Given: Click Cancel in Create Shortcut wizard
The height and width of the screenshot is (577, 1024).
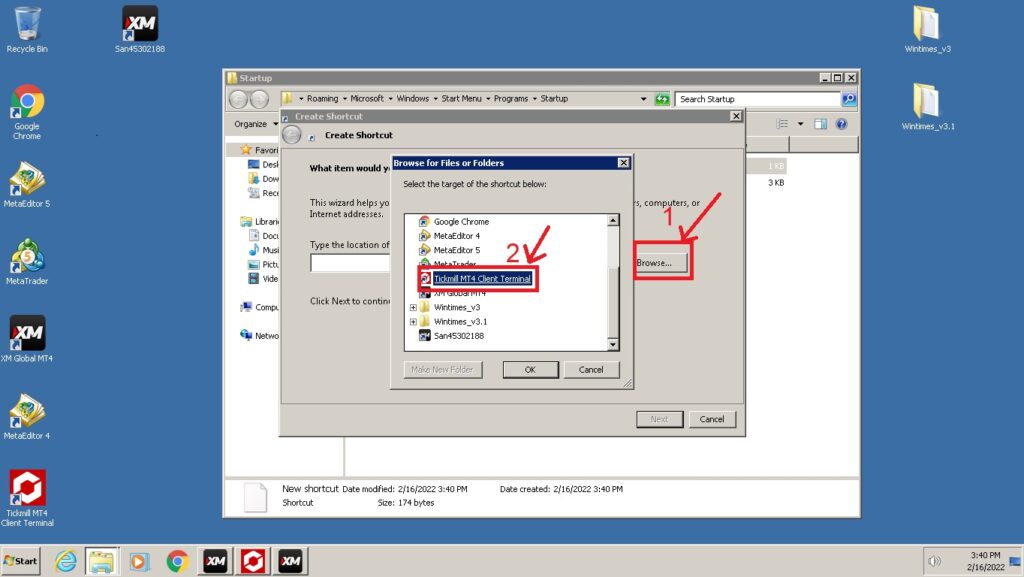Looking at the screenshot, I should (x=712, y=419).
